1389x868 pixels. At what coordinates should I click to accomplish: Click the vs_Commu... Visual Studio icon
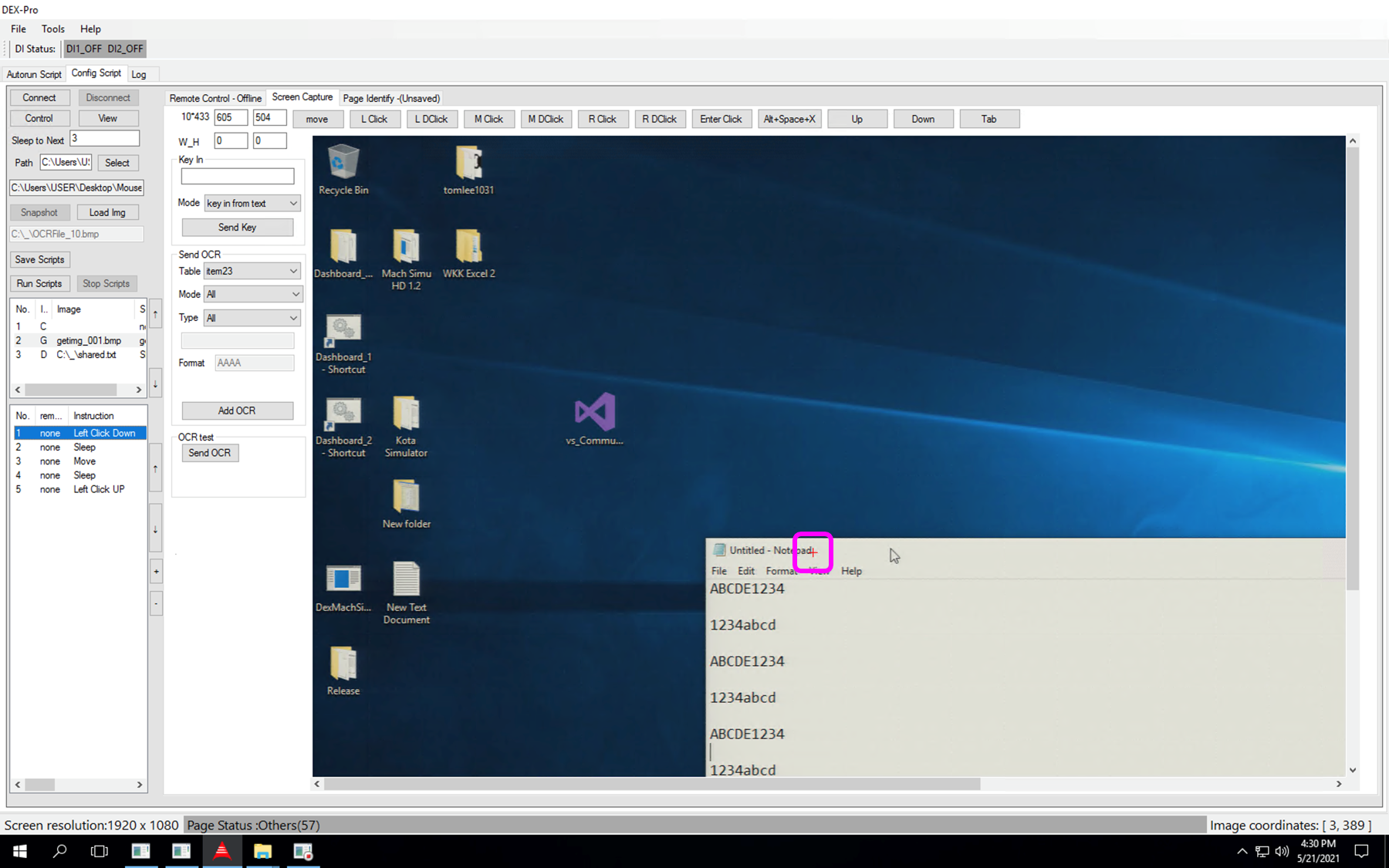594,412
